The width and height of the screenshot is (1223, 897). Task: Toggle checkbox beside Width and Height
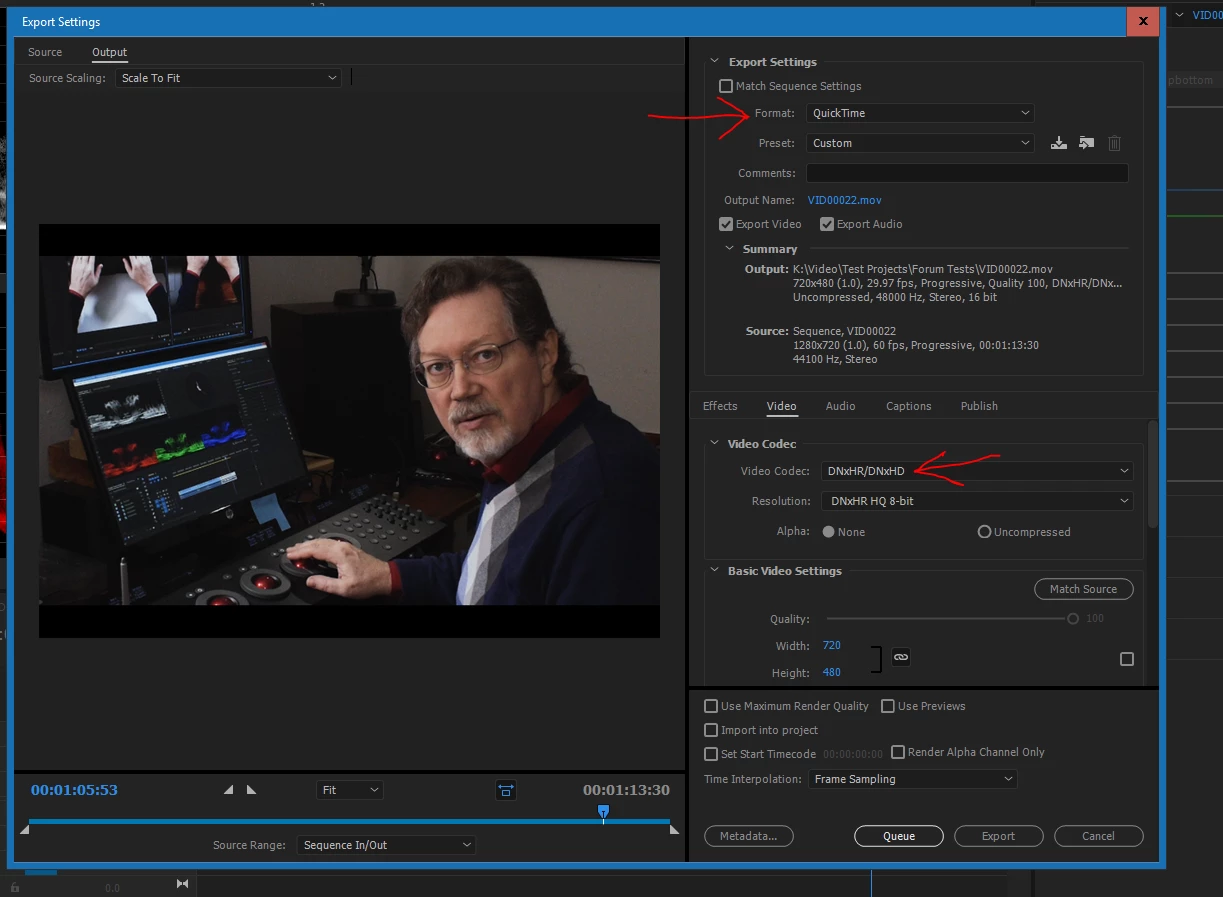click(1127, 659)
